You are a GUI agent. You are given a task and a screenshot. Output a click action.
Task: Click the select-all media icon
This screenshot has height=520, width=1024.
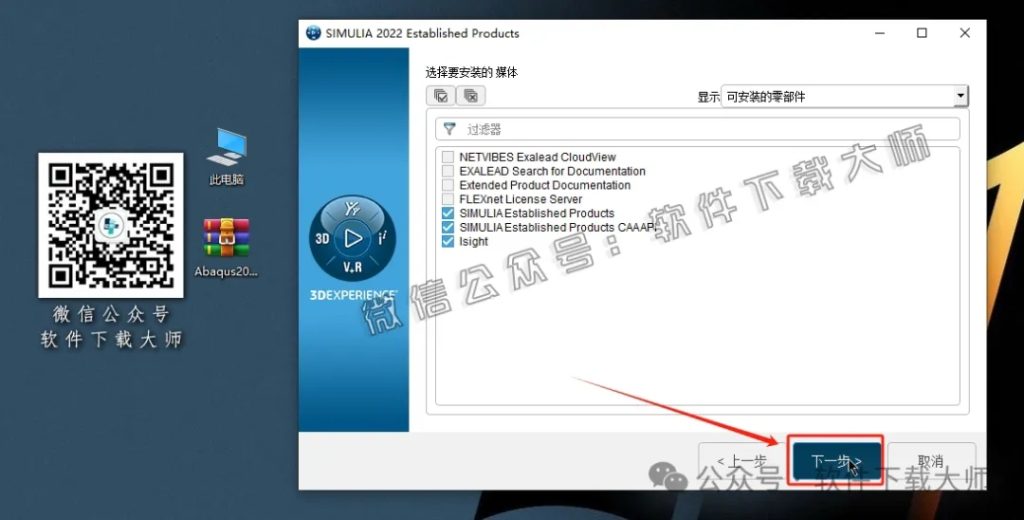(441, 96)
